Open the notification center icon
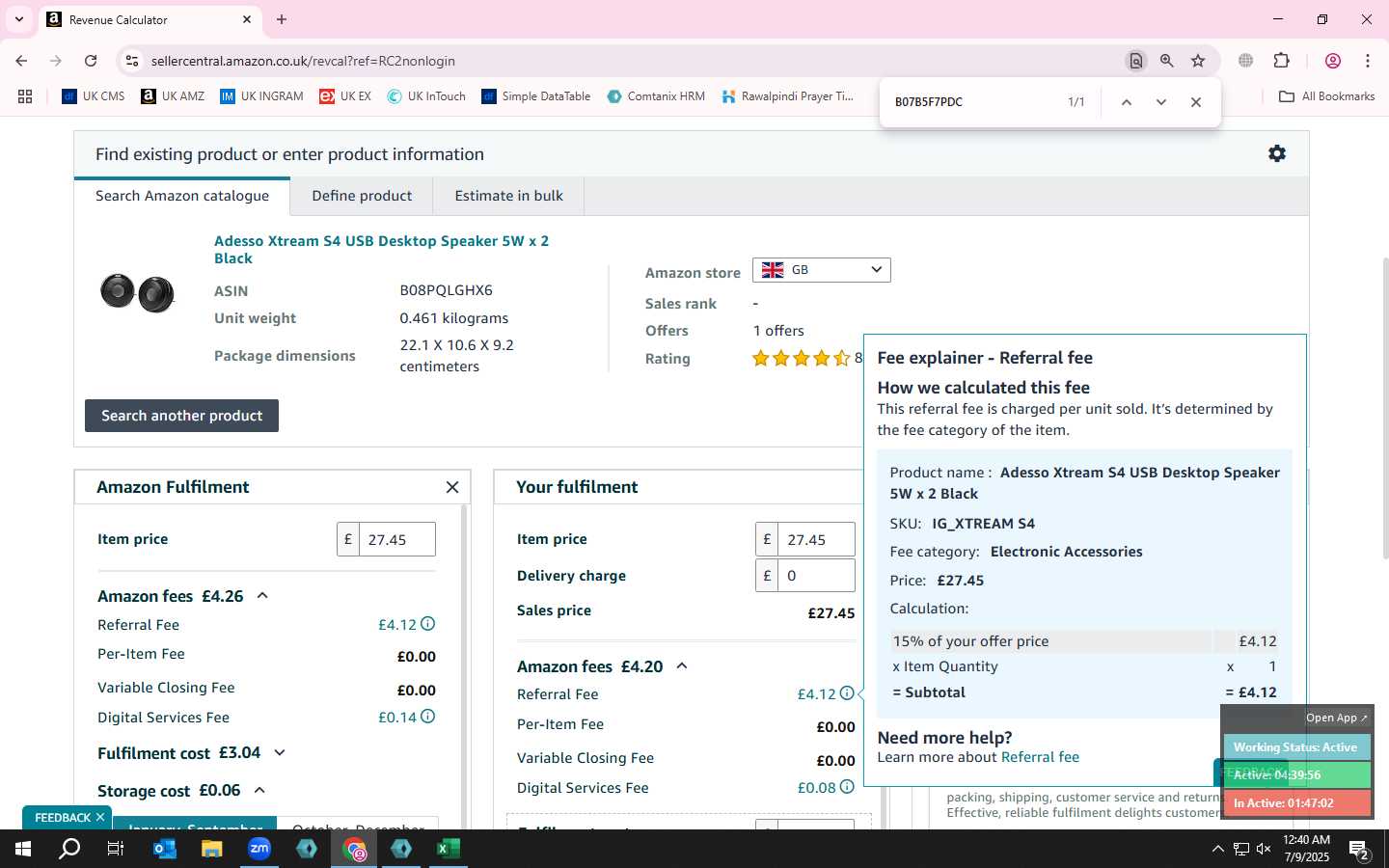The height and width of the screenshot is (868, 1389). [1359, 850]
